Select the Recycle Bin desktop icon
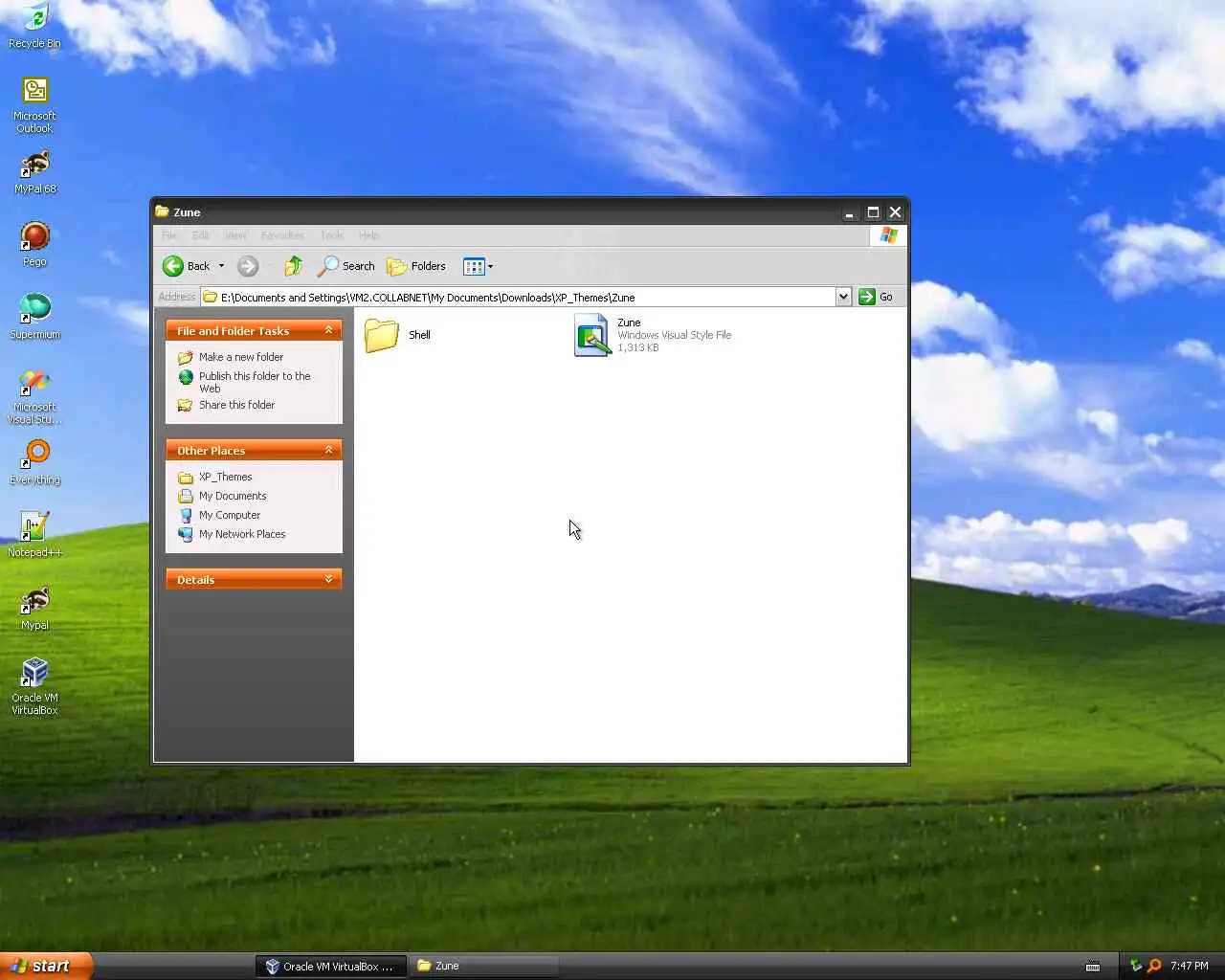The height and width of the screenshot is (980, 1225). (x=34, y=26)
